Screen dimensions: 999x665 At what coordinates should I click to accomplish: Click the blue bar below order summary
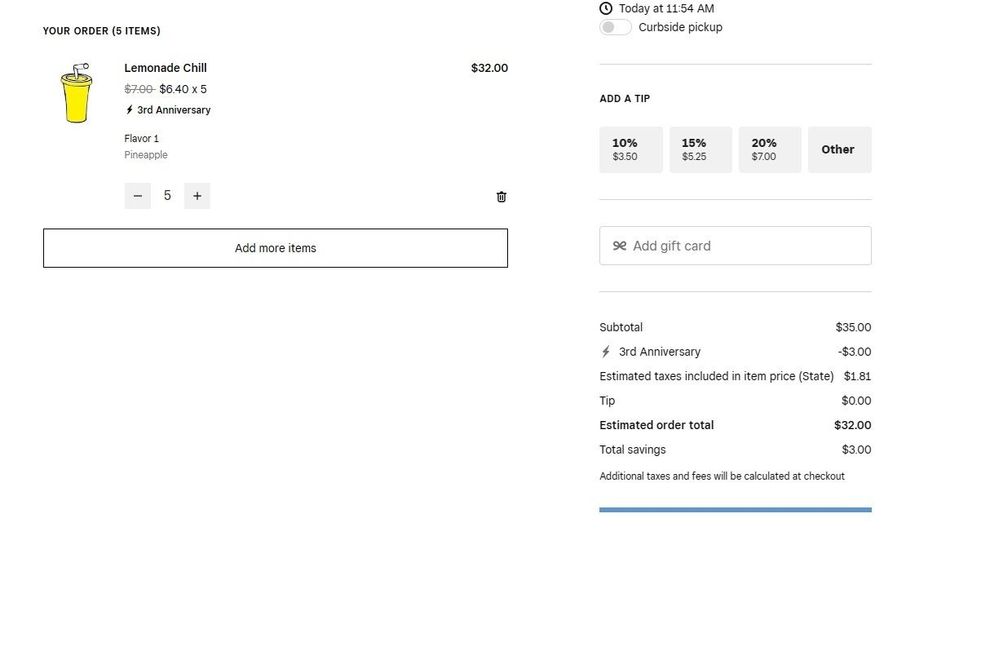(x=735, y=510)
